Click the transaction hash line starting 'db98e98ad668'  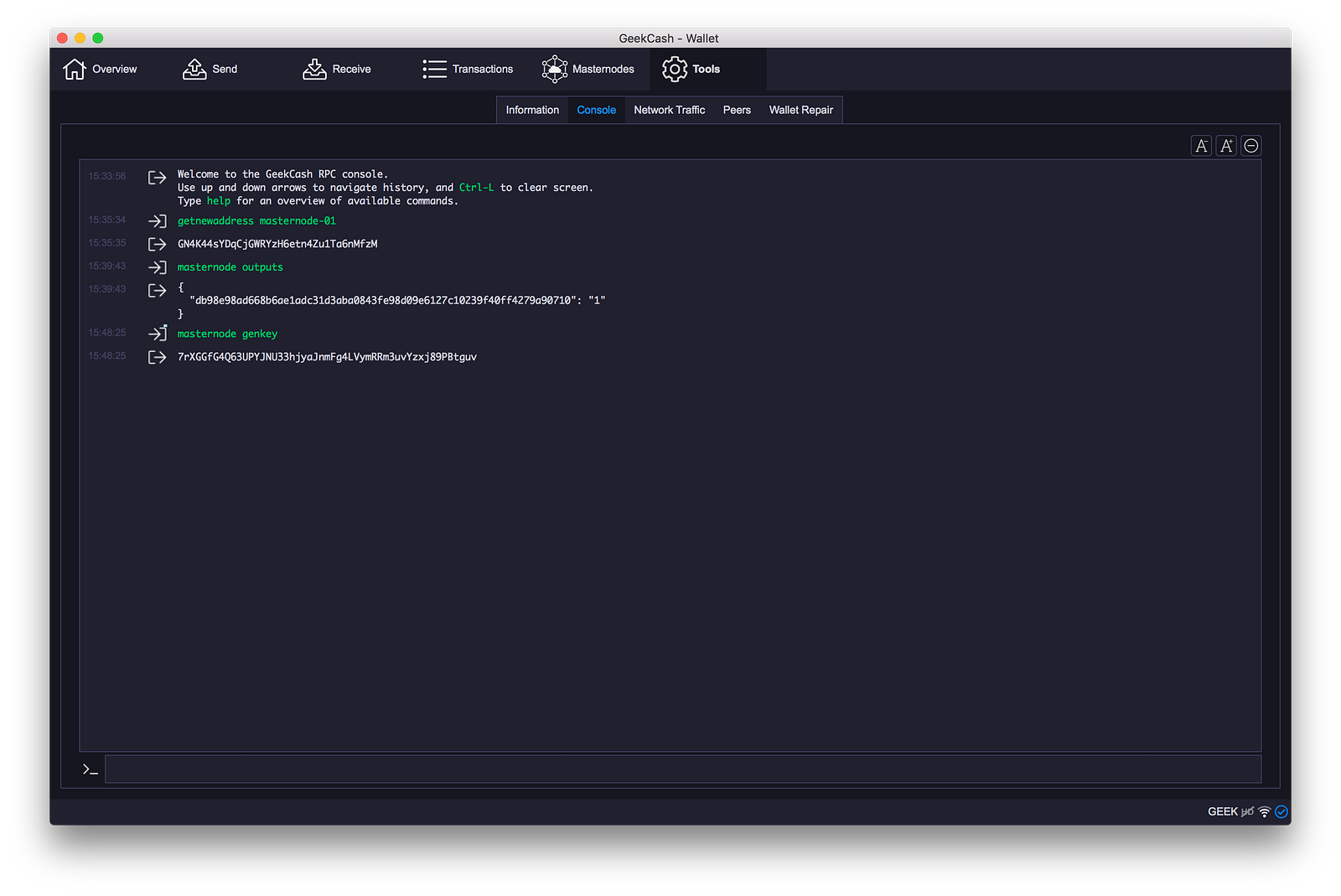pos(397,300)
